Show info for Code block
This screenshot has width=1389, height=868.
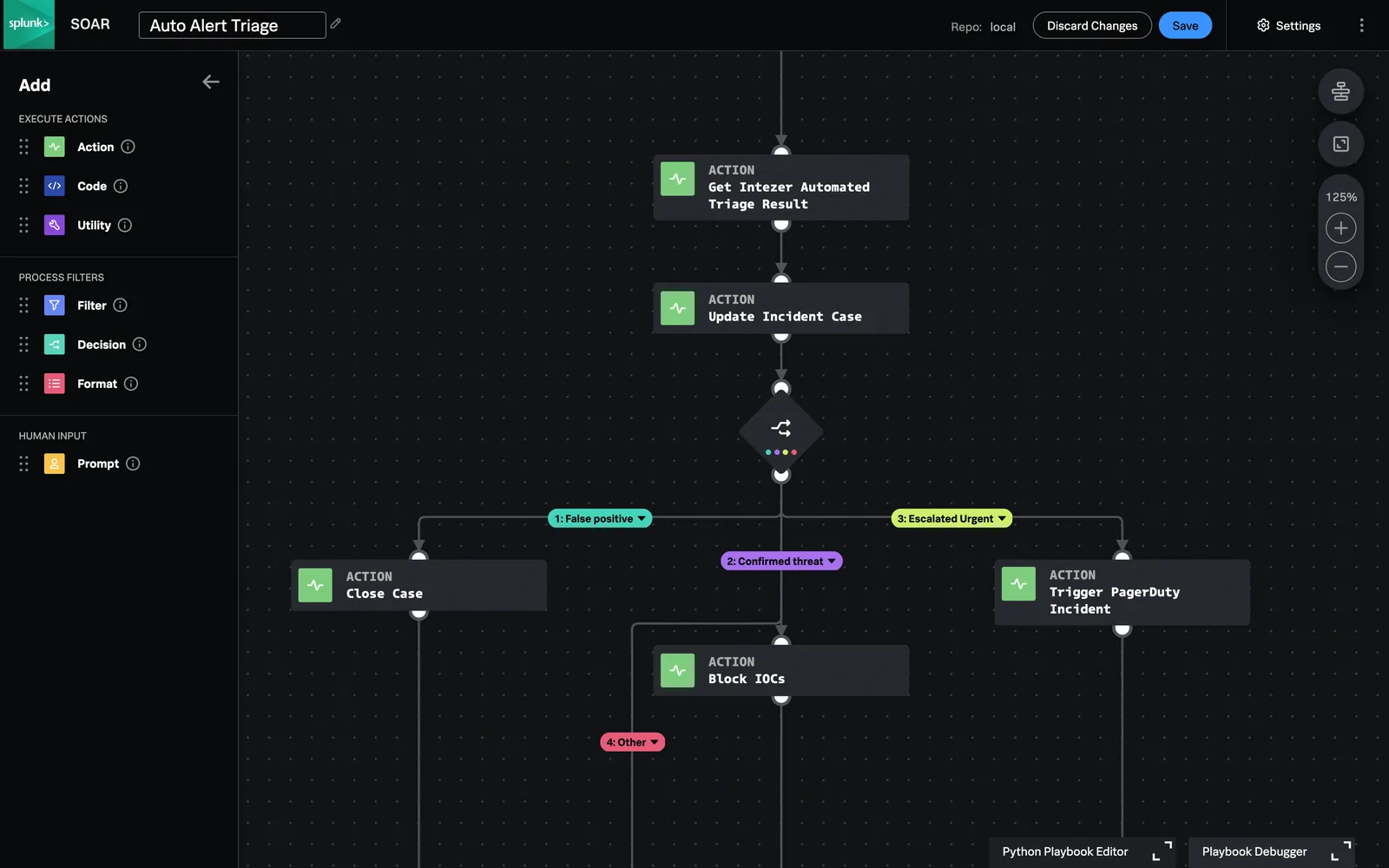(x=121, y=186)
